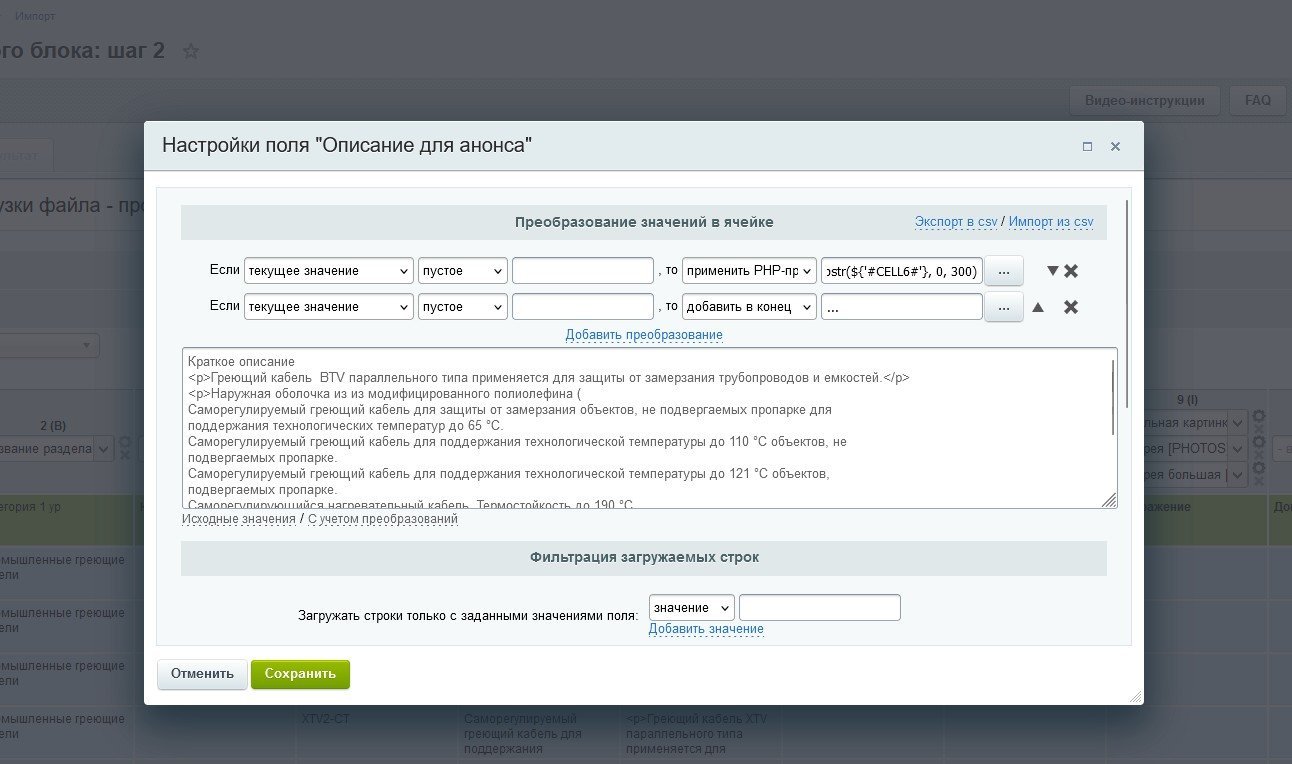The height and width of the screenshot is (764, 1292).
Task: Delete the first transformation rule
Action: [1071, 271]
